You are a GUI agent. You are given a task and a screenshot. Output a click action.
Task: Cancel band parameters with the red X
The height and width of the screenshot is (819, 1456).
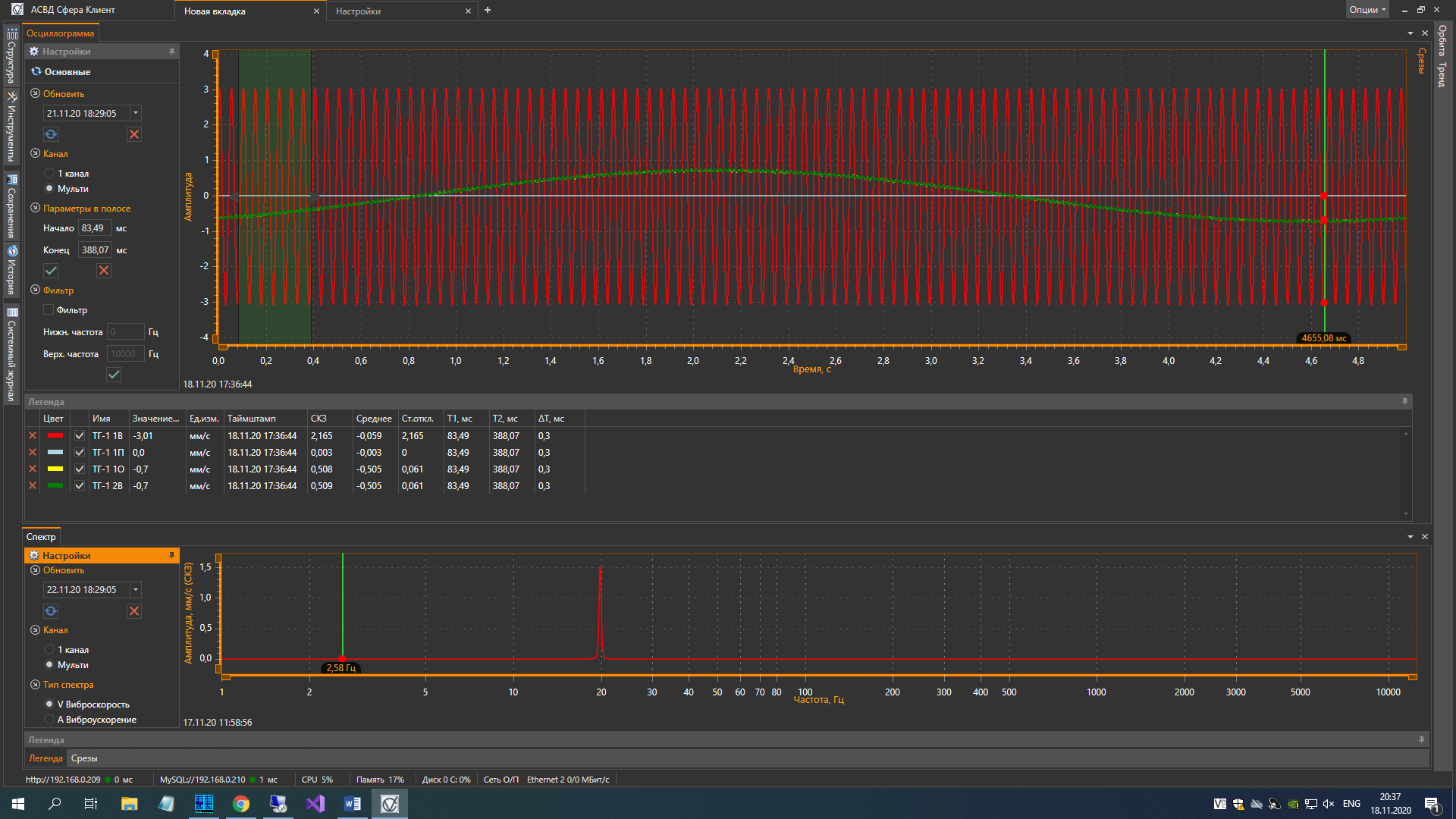(104, 271)
